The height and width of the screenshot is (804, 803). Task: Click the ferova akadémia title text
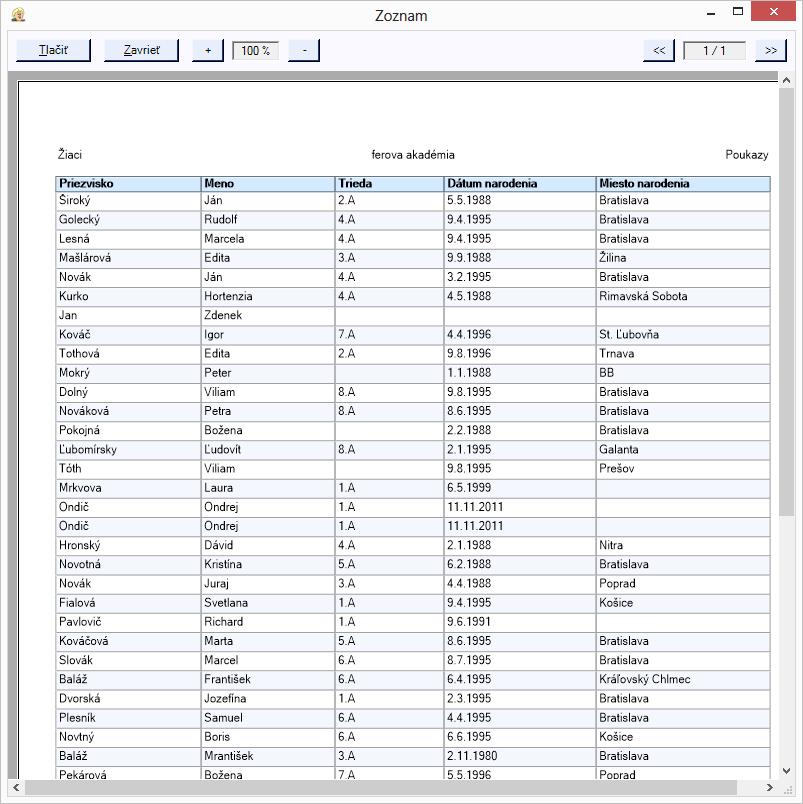coord(413,154)
